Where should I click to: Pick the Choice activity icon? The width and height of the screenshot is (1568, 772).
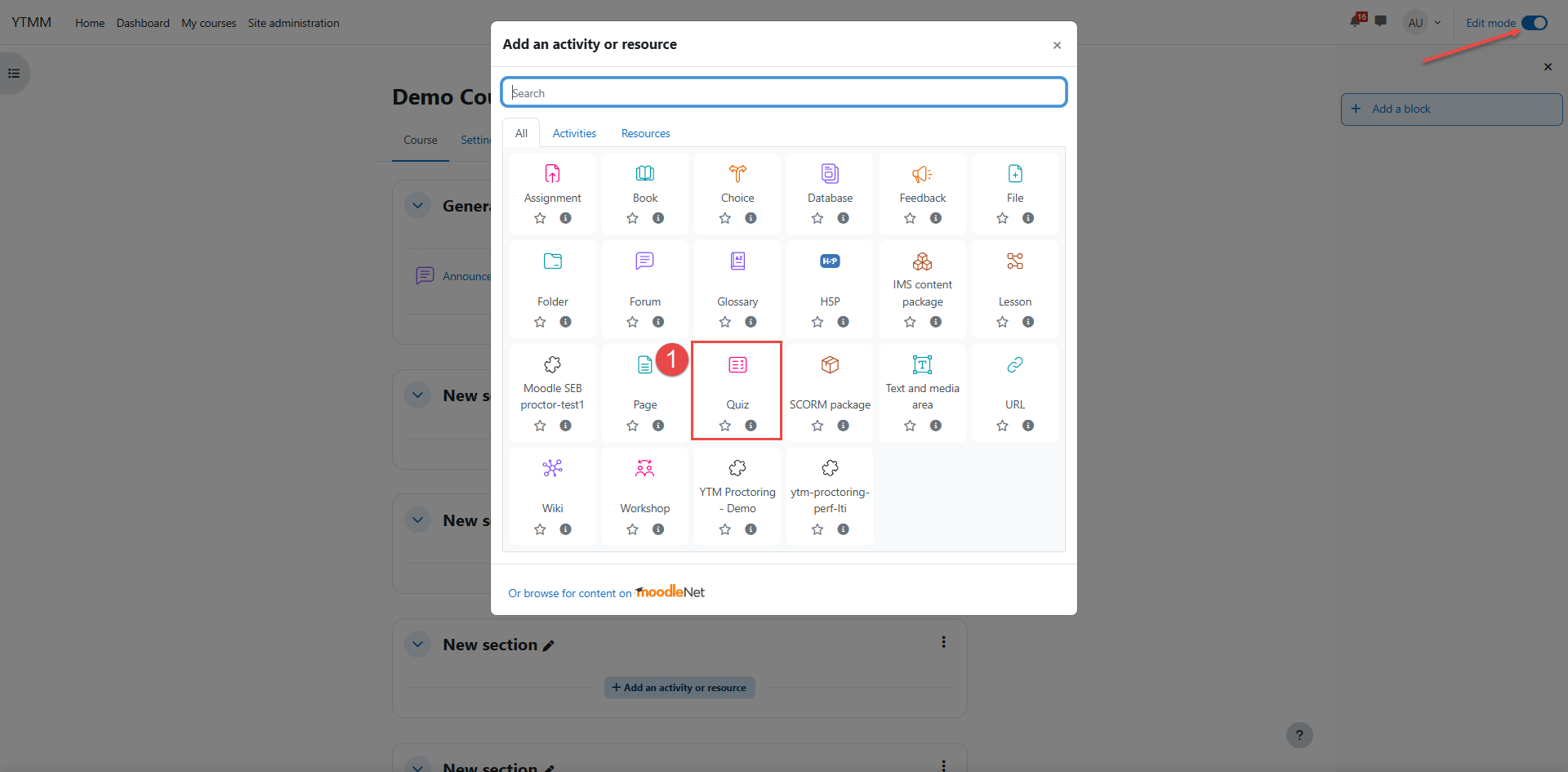click(737, 173)
